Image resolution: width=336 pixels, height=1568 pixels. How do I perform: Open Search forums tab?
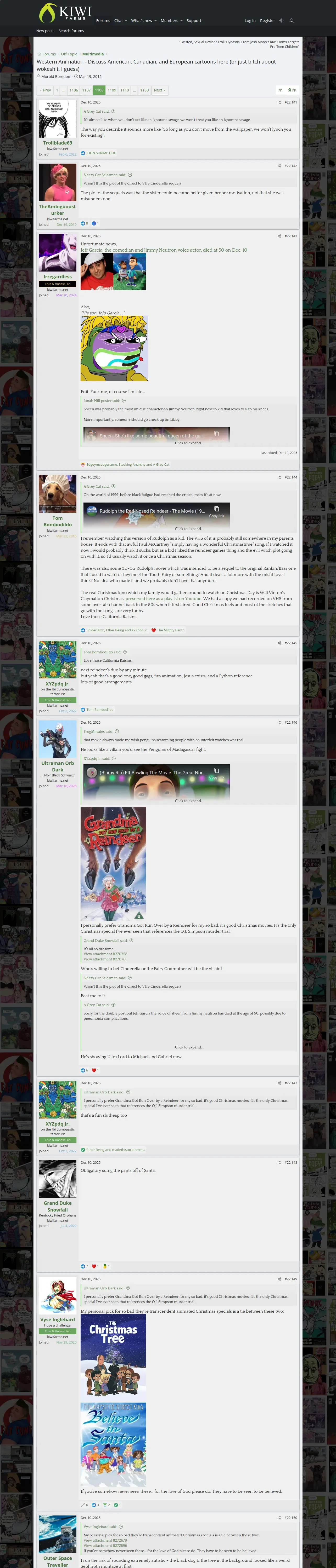tap(71, 30)
